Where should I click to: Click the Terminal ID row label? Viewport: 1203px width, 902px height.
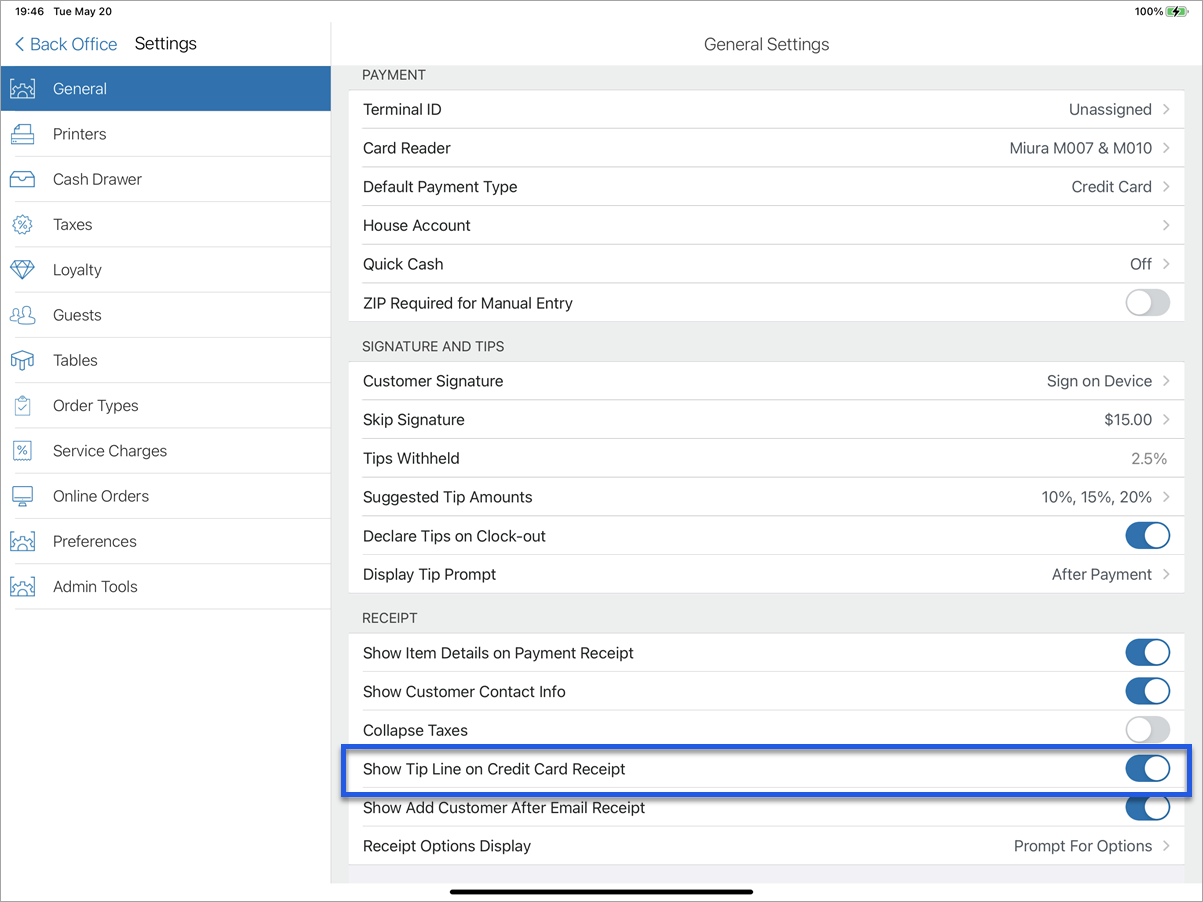coord(402,109)
